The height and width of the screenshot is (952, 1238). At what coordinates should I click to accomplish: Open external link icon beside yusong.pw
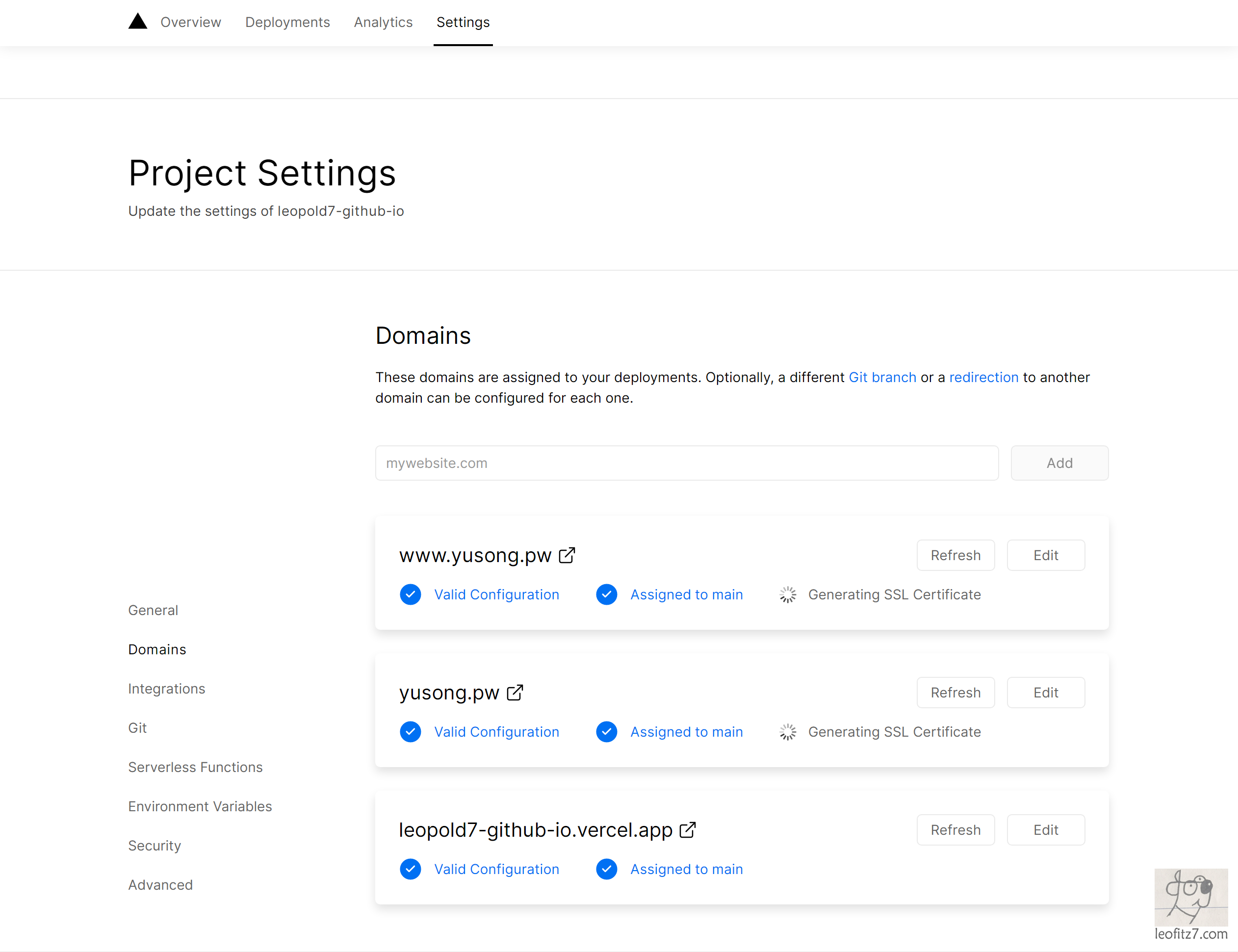point(515,693)
